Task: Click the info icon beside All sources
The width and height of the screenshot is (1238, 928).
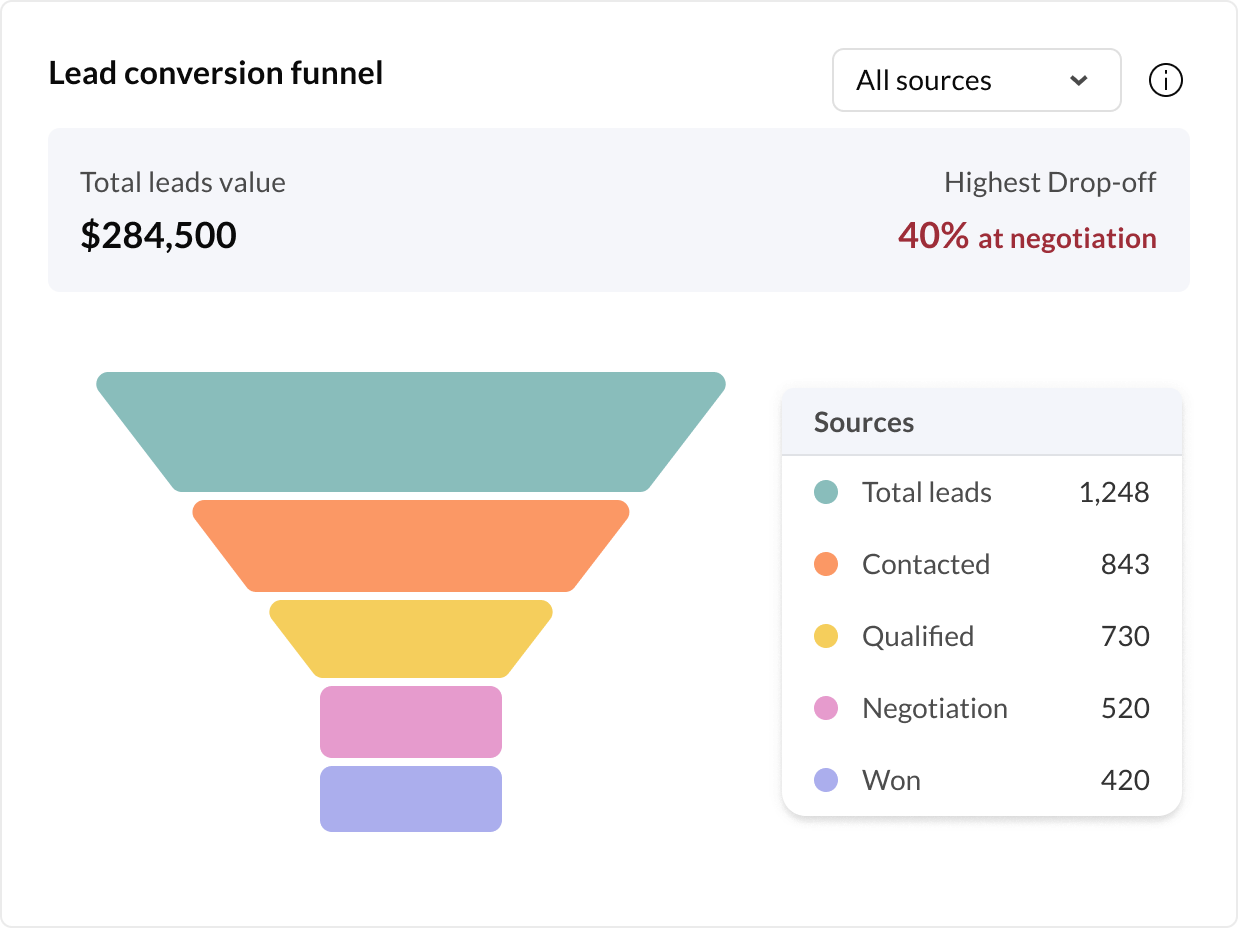Action: pyautogui.click(x=1165, y=80)
